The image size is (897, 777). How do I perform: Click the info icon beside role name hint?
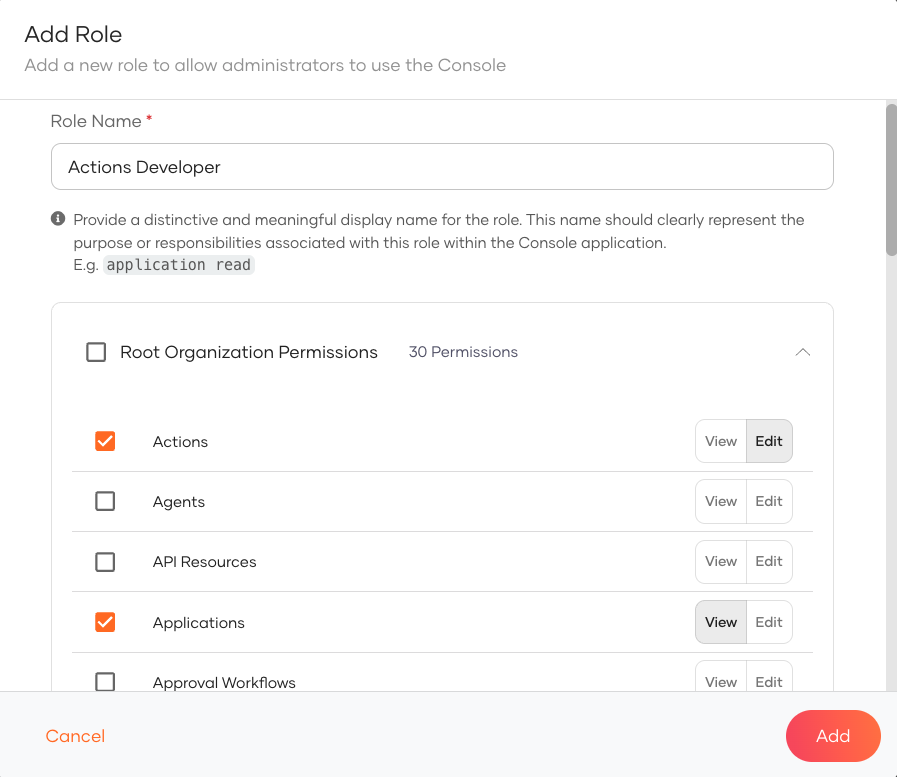(x=58, y=219)
